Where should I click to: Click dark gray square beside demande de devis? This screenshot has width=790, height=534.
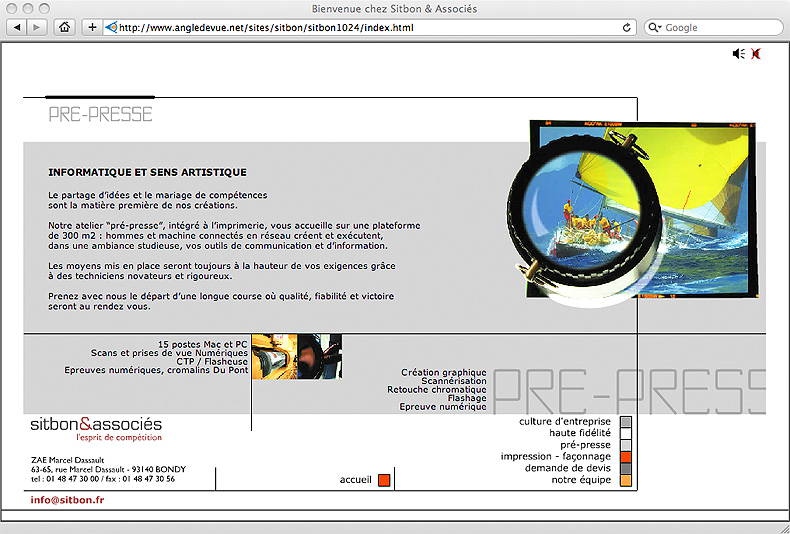pyautogui.click(x=625, y=469)
